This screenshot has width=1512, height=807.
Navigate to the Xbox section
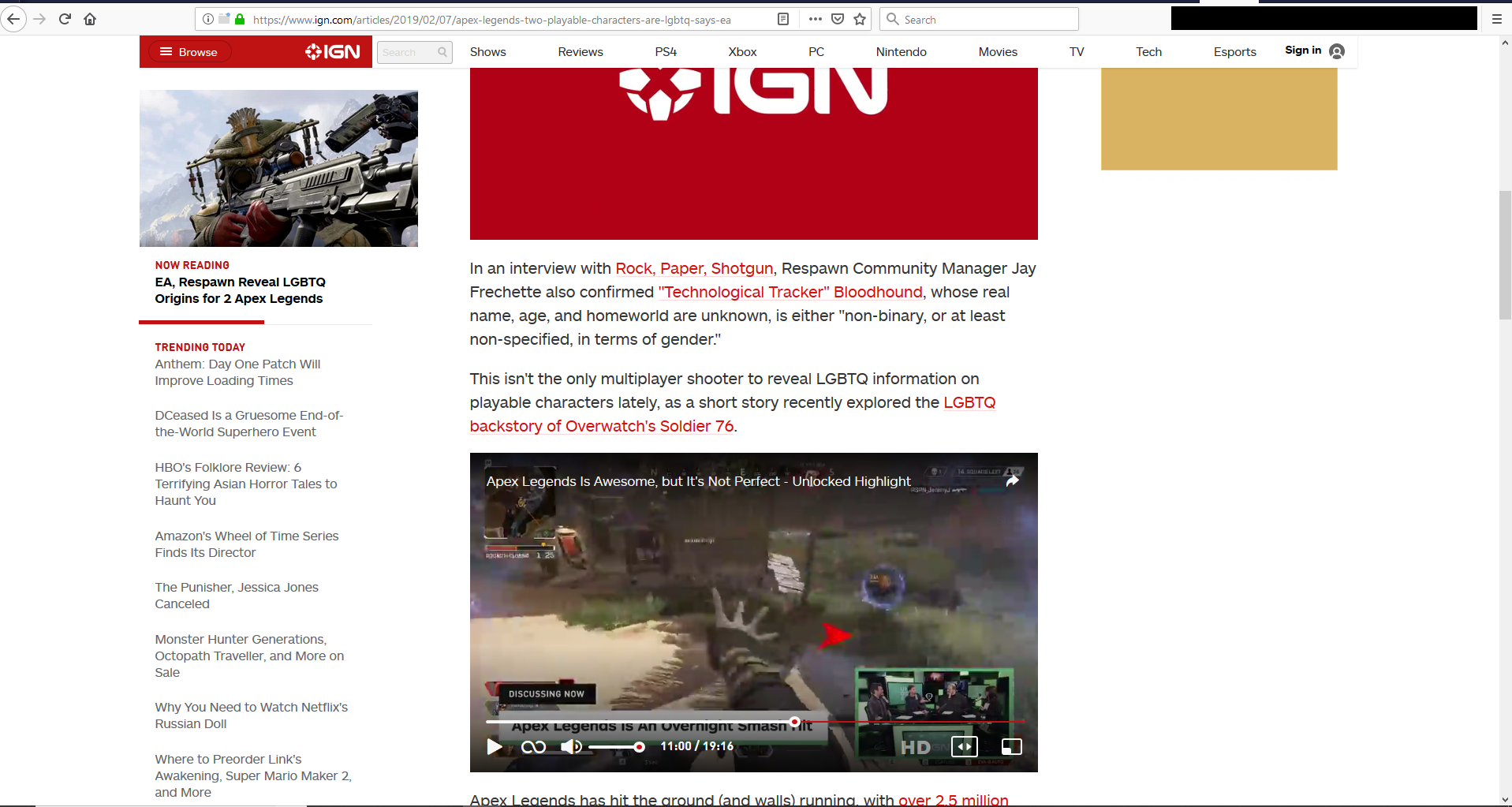742,52
